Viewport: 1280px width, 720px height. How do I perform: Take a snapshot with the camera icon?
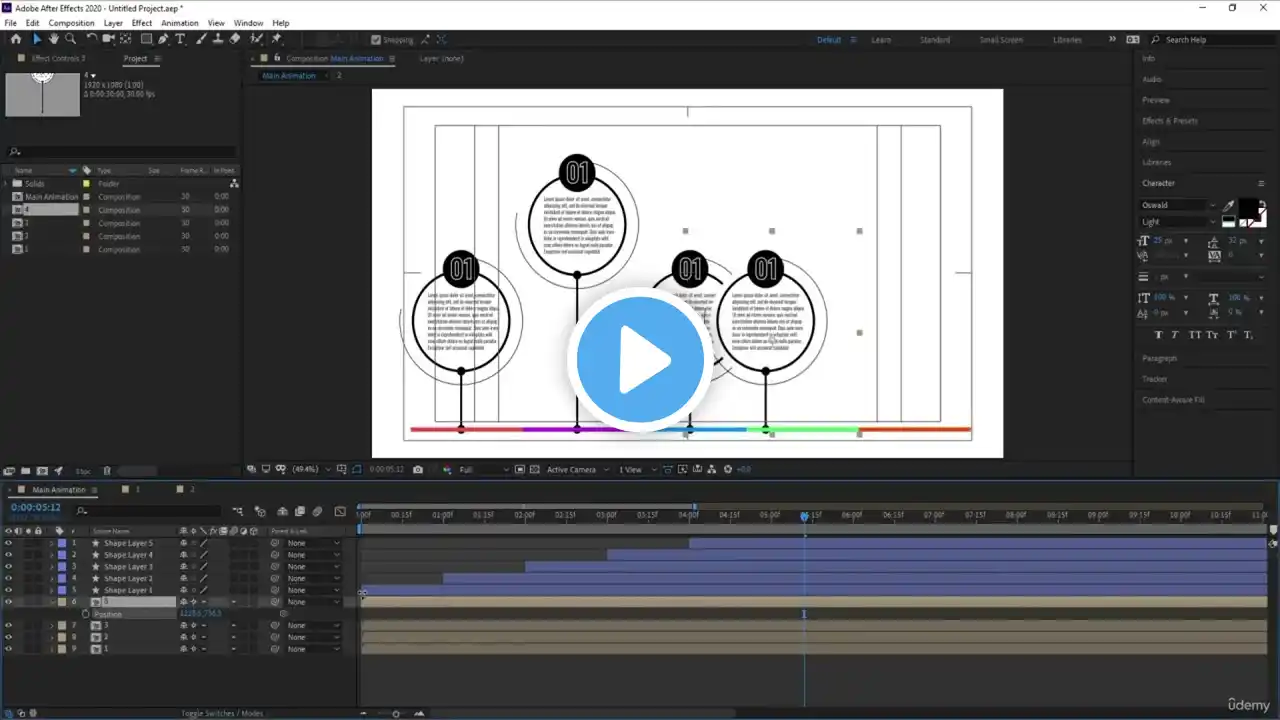pos(418,469)
